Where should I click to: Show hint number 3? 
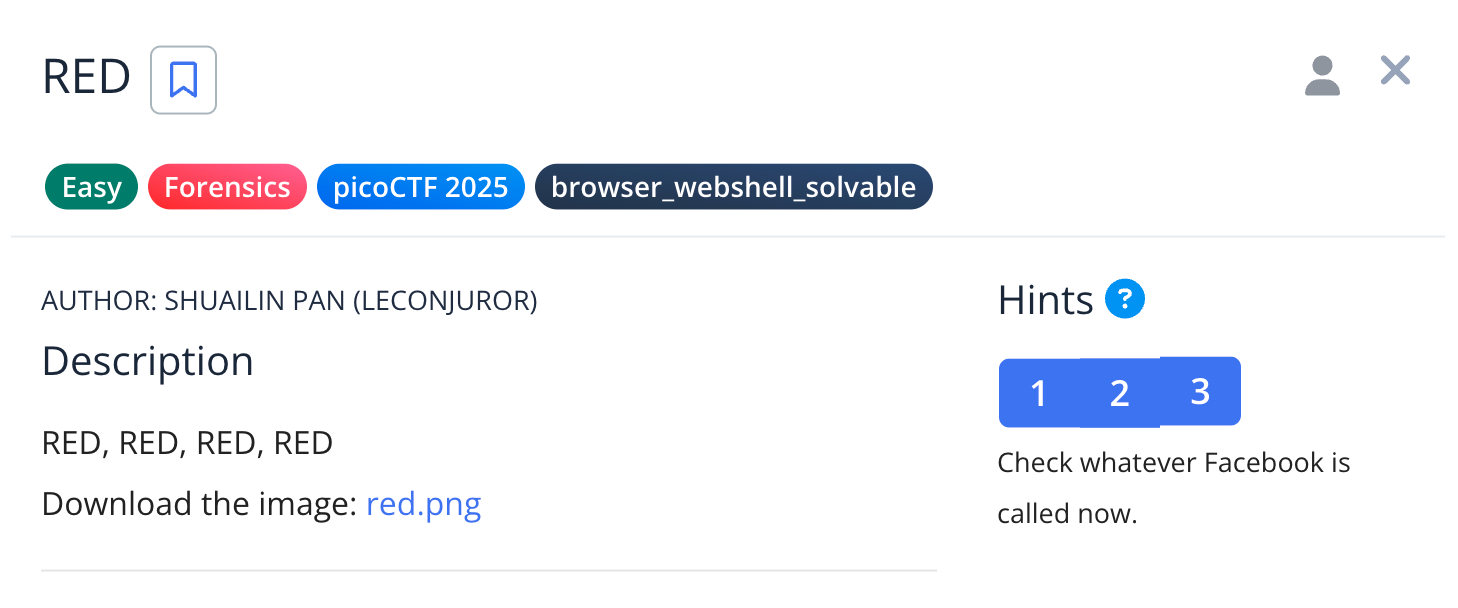coord(1201,391)
